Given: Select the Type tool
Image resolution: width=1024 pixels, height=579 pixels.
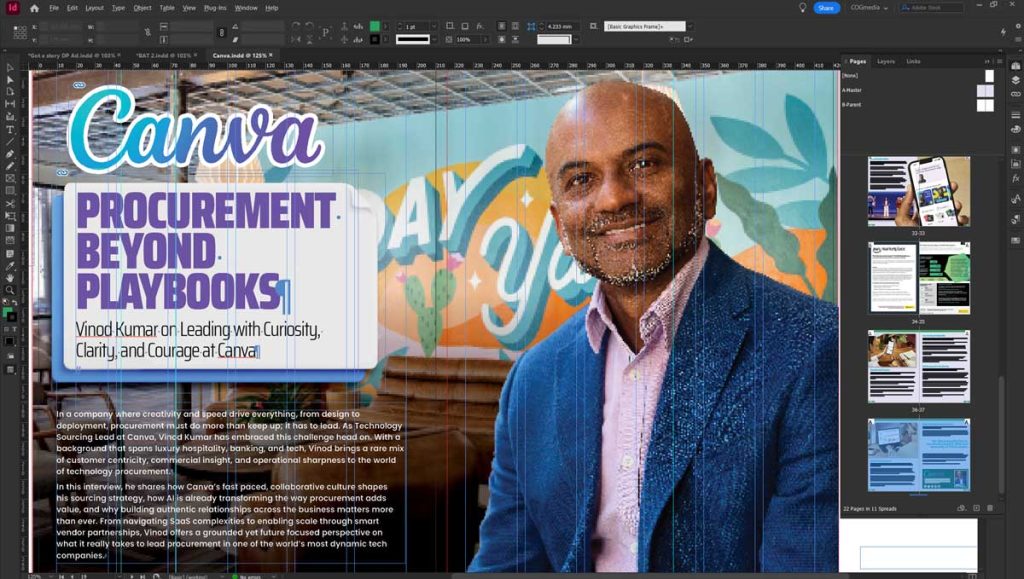Looking at the screenshot, I should [x=10, y=129].
